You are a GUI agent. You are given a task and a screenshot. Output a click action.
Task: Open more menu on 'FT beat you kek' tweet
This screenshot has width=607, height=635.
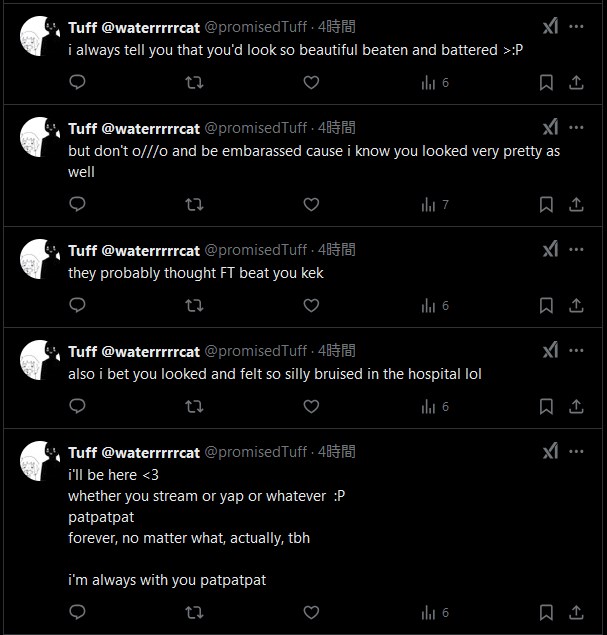click(577, 249)
